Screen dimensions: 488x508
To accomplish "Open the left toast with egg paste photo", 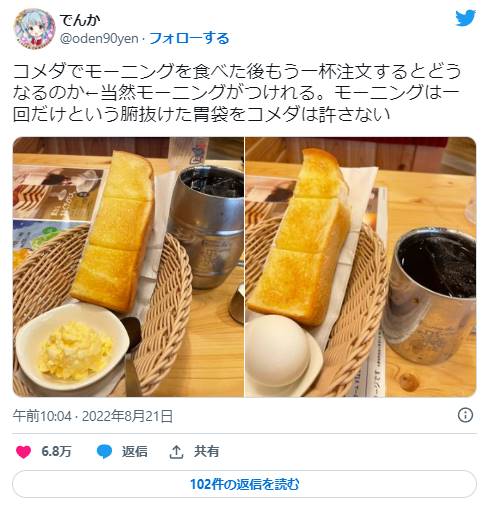I will pyautogui.click(x=128, y=267).
